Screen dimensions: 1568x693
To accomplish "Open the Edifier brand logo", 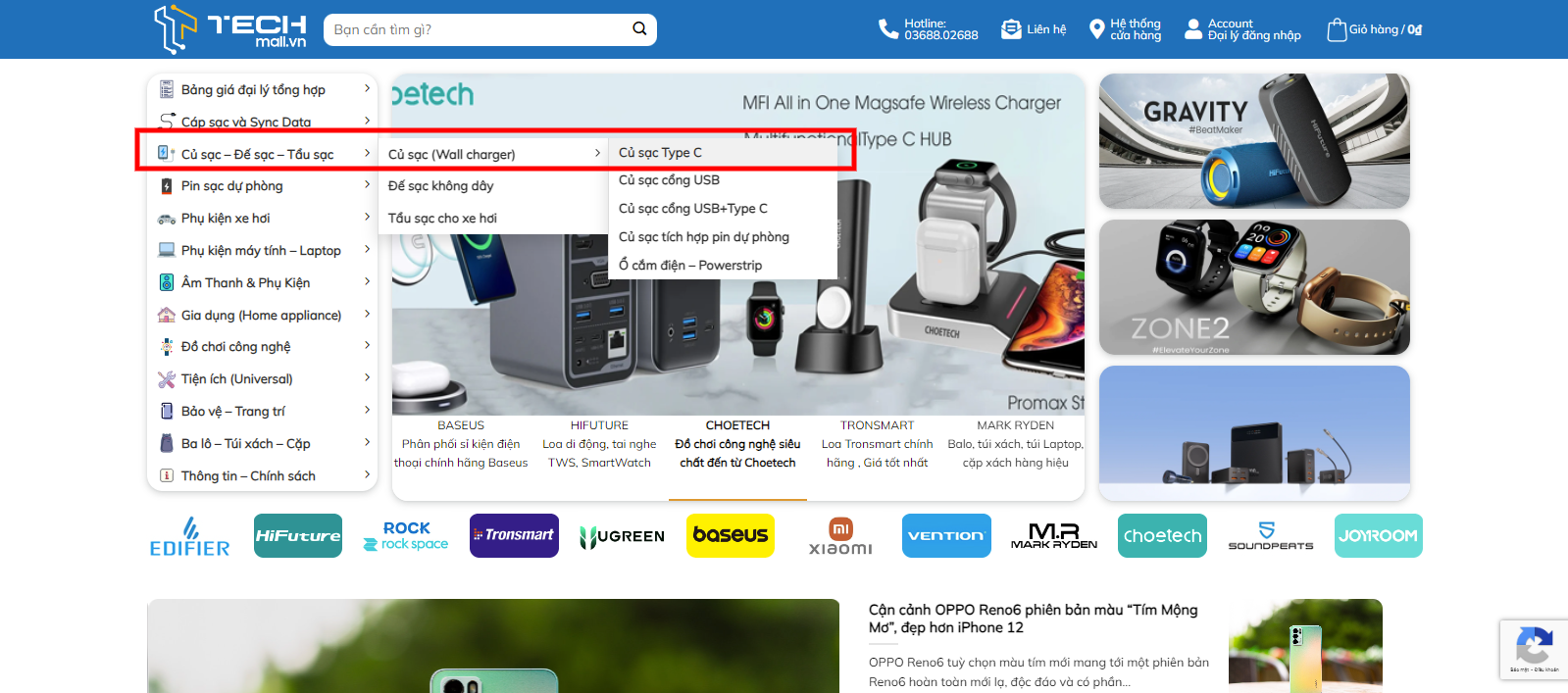I will (189, 536).
